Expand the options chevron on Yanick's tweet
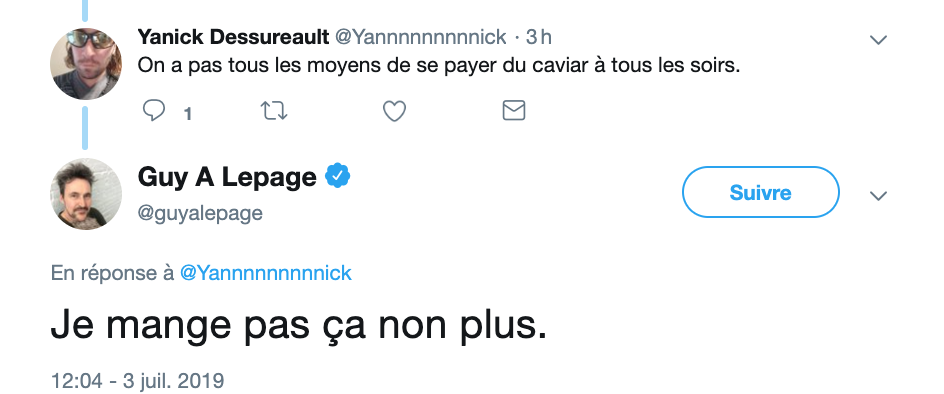The height and width of the screenshot is (394, 944). click(878, 40)
